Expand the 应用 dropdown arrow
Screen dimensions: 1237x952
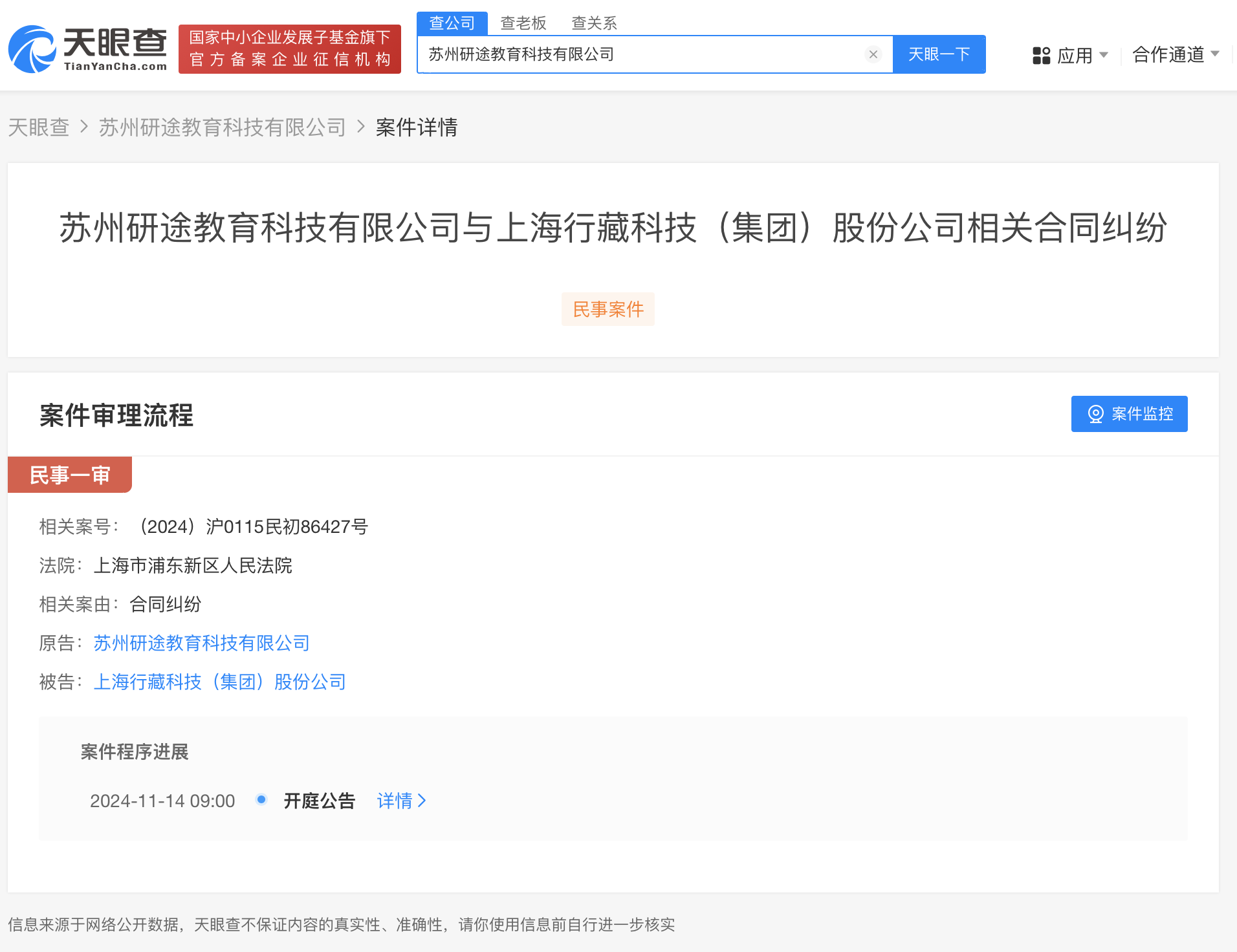[1104, 55]
